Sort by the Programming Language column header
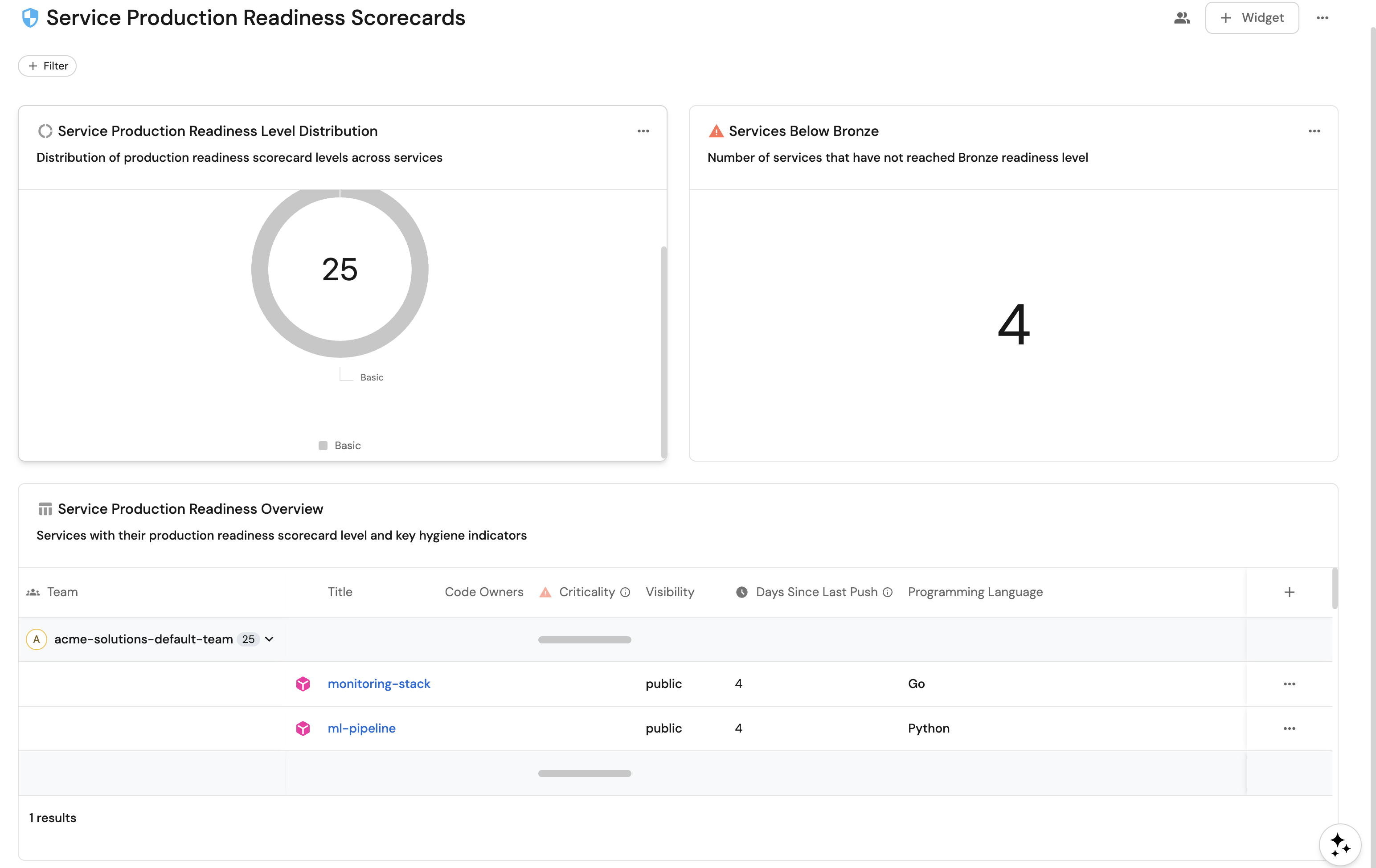The image size is (1376, 868). pos(975,592)
